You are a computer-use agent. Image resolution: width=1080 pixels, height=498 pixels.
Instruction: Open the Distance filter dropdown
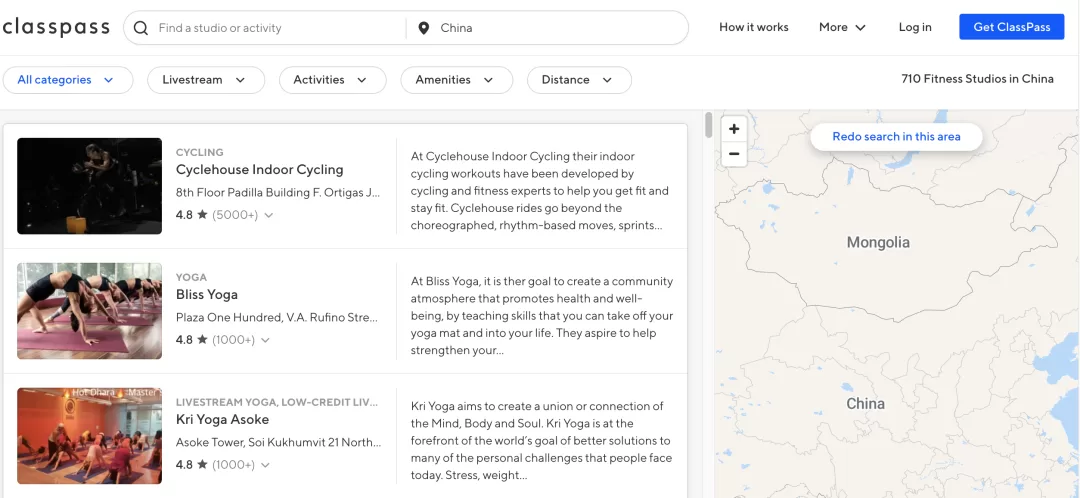(x=579, y=80)
